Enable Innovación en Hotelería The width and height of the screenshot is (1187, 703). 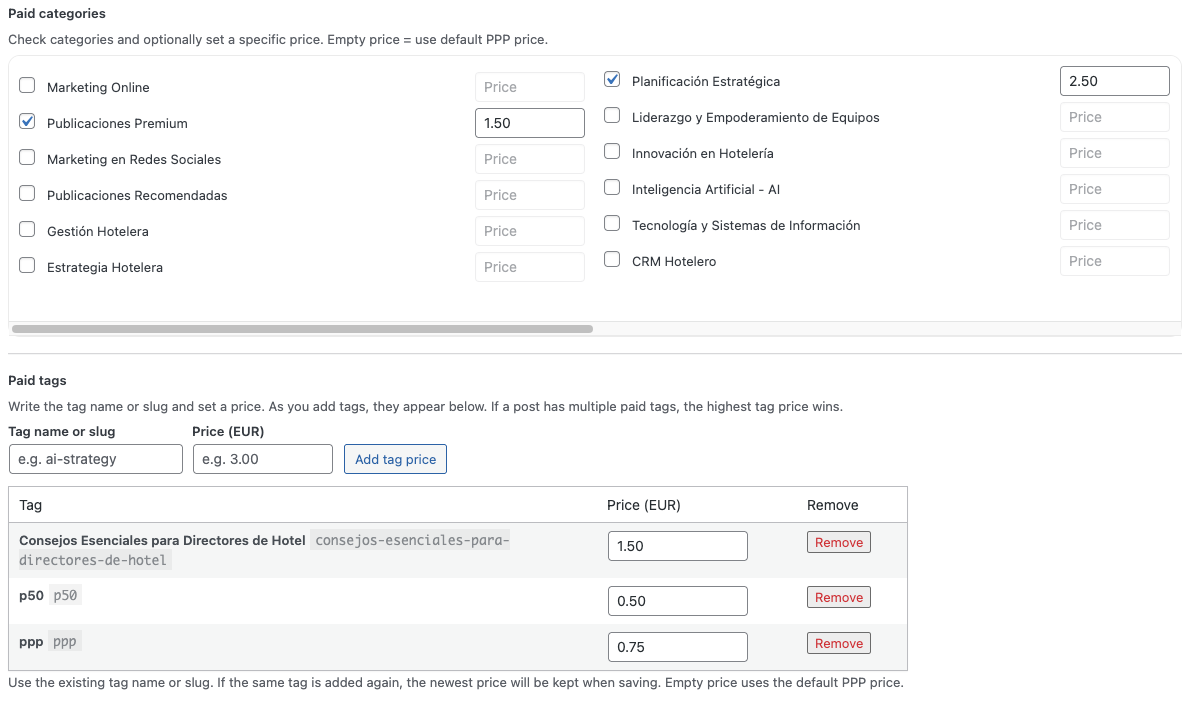point(611,151)
